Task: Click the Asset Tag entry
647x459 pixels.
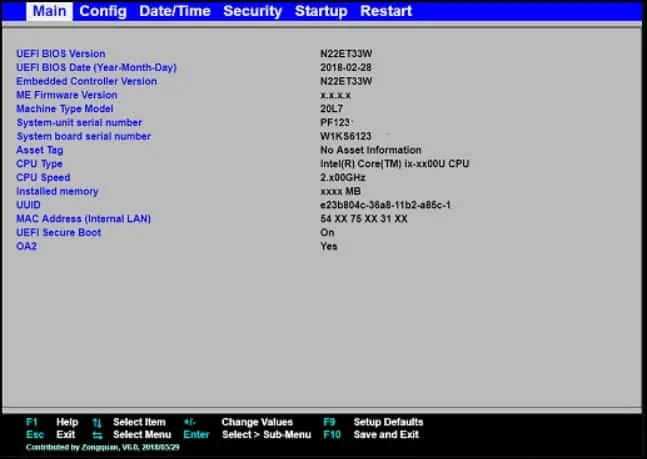Action: point(40,150)
